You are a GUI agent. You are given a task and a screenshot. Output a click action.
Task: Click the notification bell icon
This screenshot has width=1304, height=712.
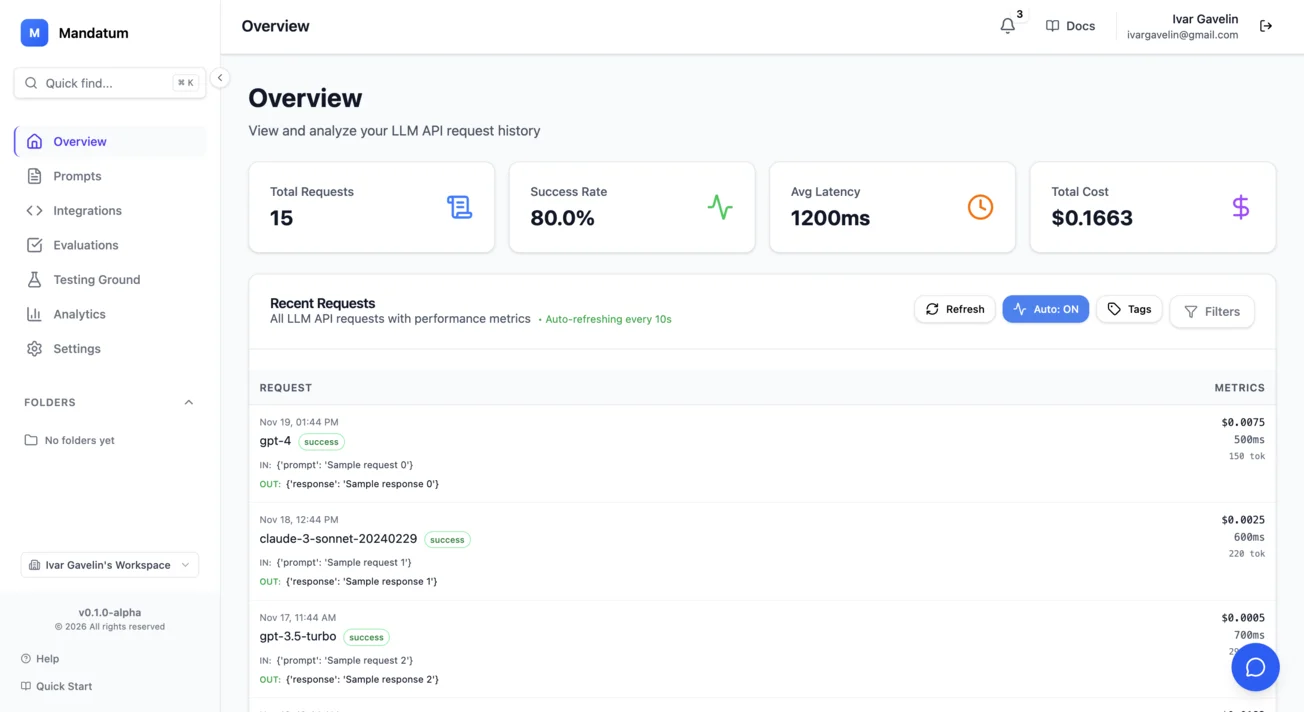point(1007,26)
